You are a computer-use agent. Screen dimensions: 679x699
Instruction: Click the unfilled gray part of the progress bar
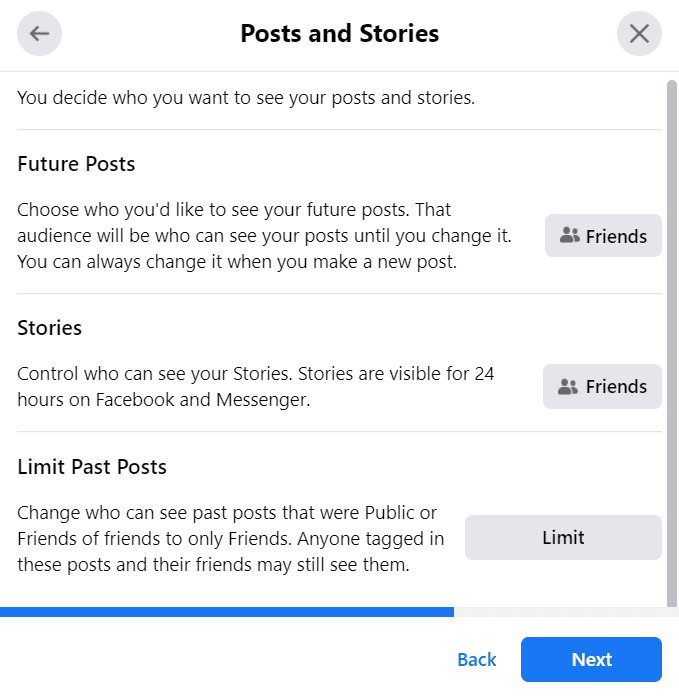click(566, 612)
